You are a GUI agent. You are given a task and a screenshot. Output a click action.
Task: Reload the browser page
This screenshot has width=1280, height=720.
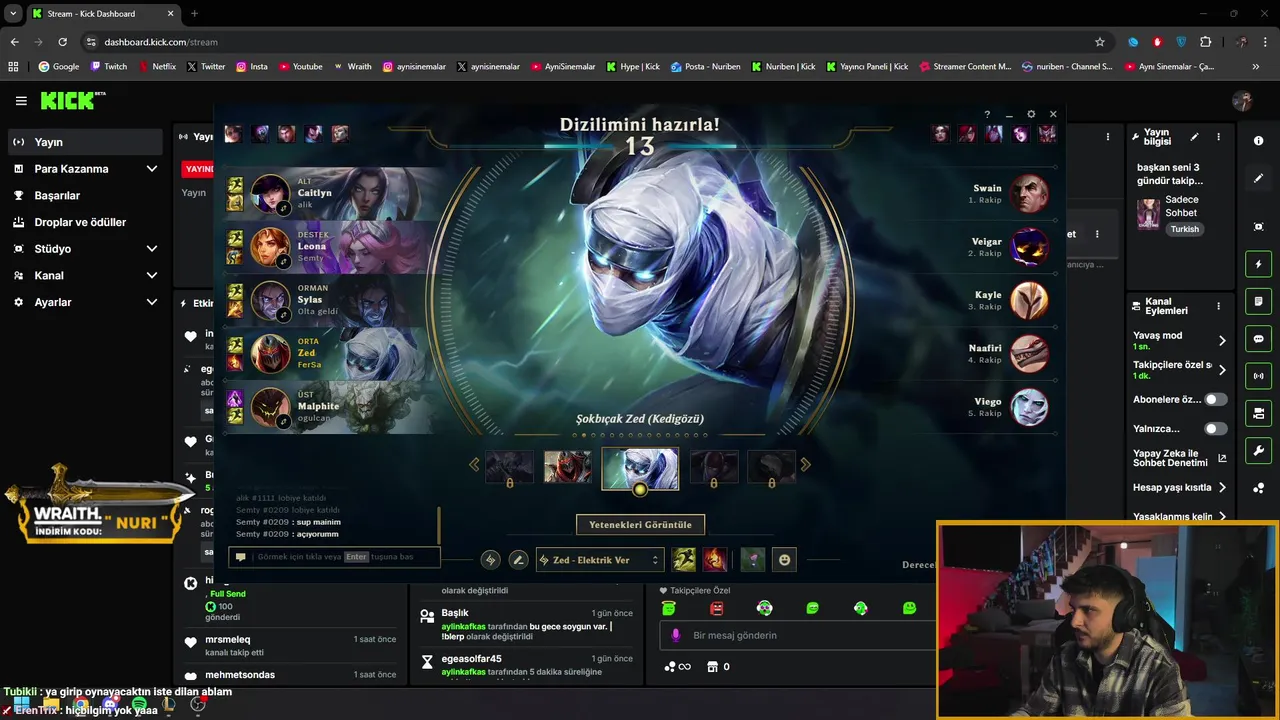click(x=62, y=42)
